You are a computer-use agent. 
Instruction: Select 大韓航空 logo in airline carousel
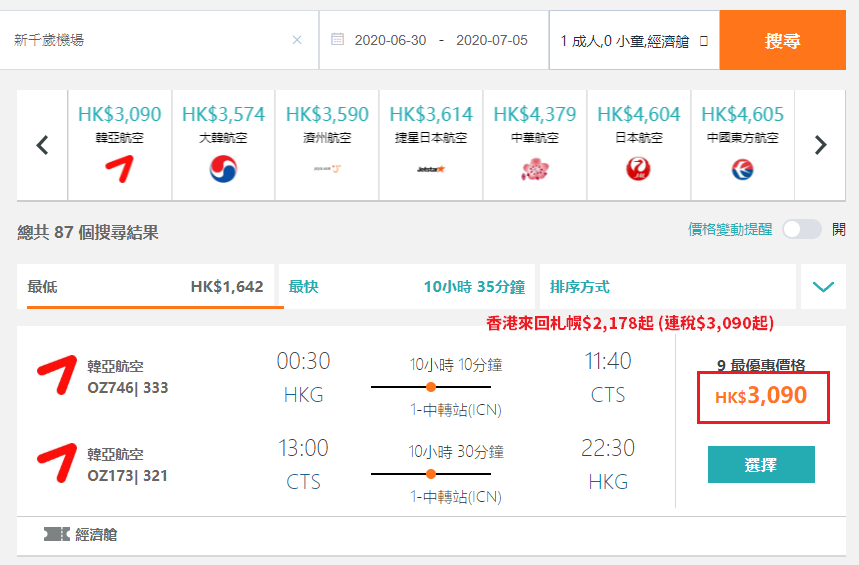(223, 169)
